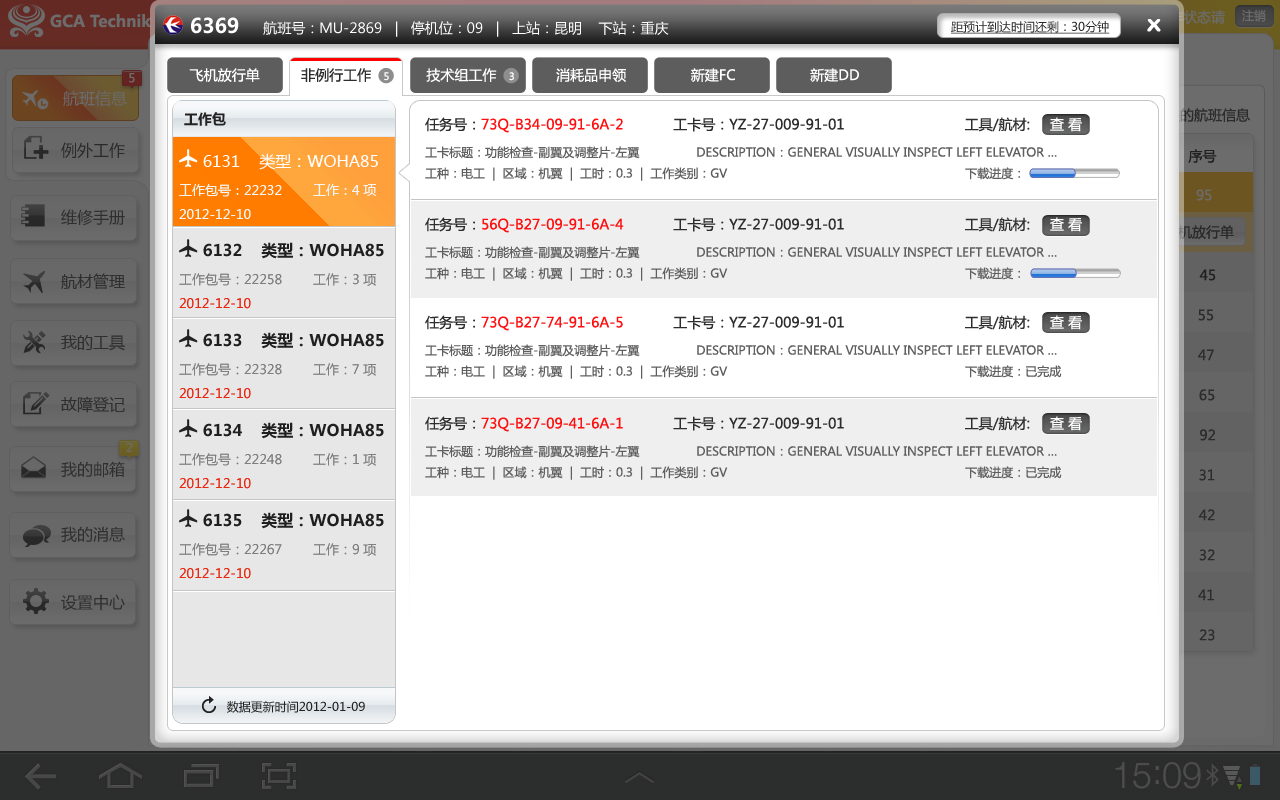Click the gear icon of 设置中心
The width and height of the screenshot is (1280, 800).
tap(35, 602)
